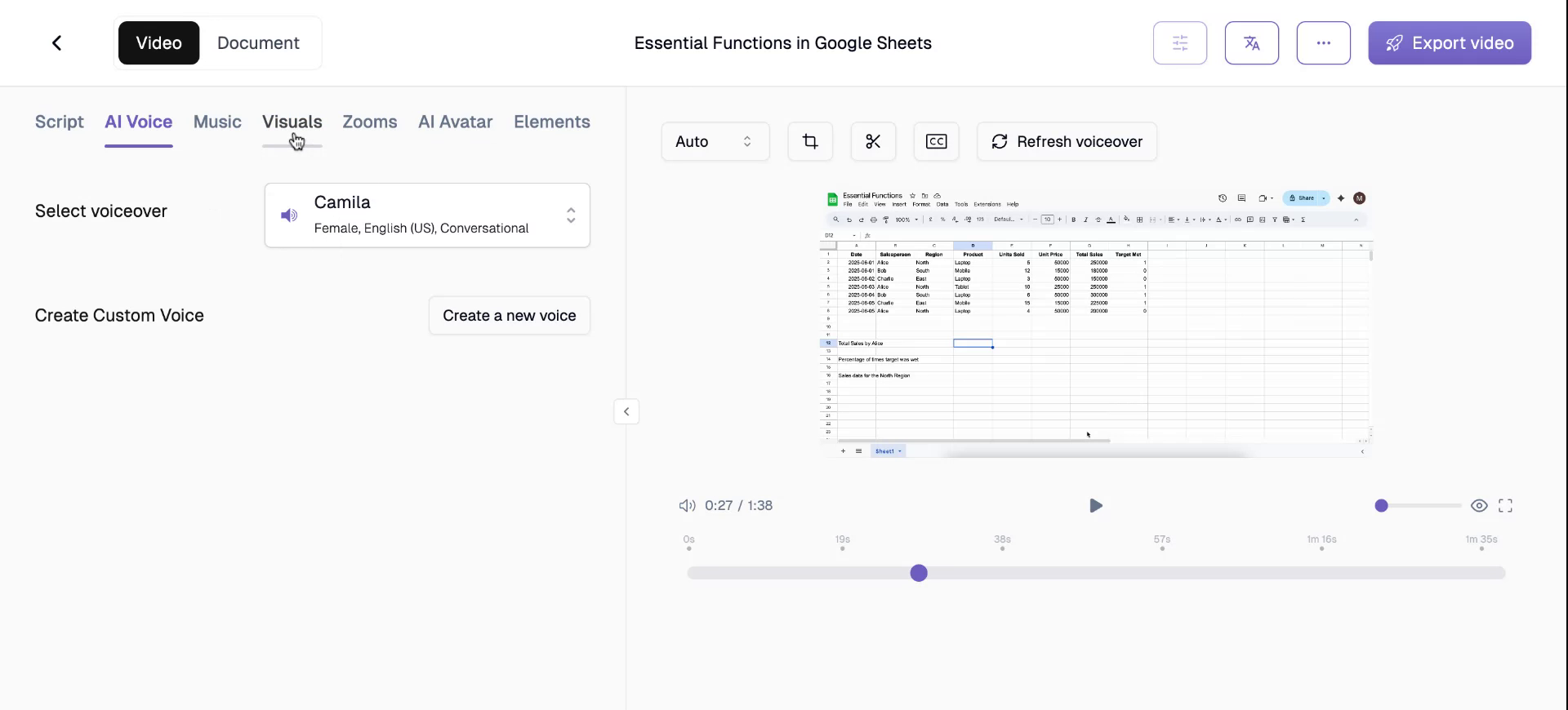Viewport: 1568px width, 710px height.
Task: Open the Camila voiceover selector dropdown
Action: (427, 215)
